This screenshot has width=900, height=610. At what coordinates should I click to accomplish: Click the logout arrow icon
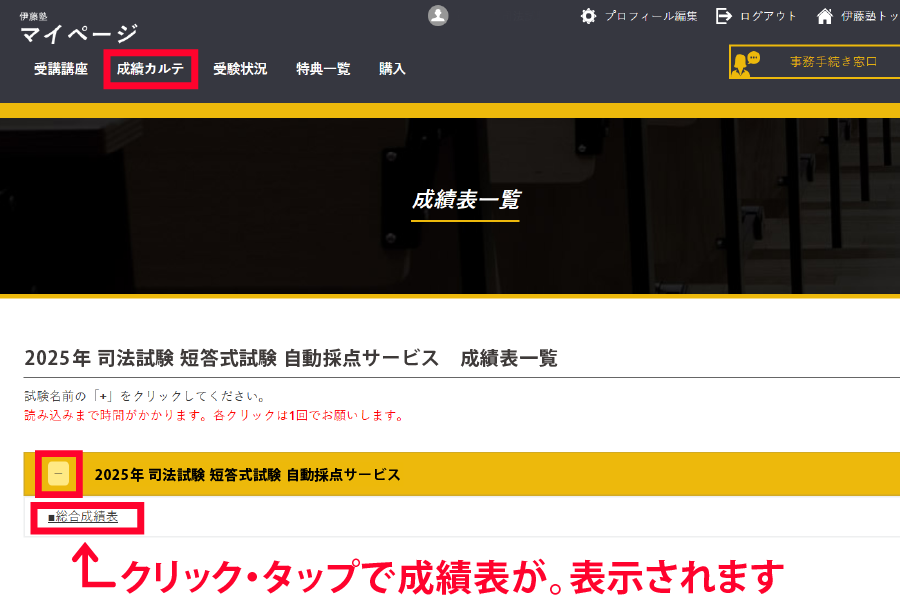(x=724, y=16)
